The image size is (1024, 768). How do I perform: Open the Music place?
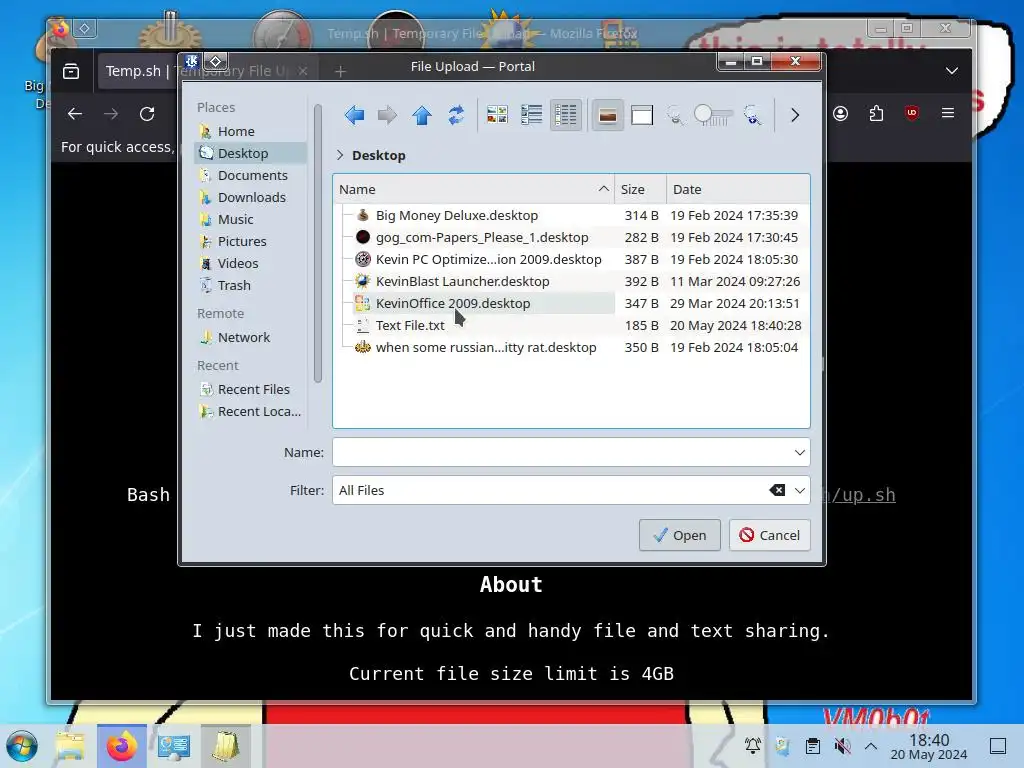point(250,219)
